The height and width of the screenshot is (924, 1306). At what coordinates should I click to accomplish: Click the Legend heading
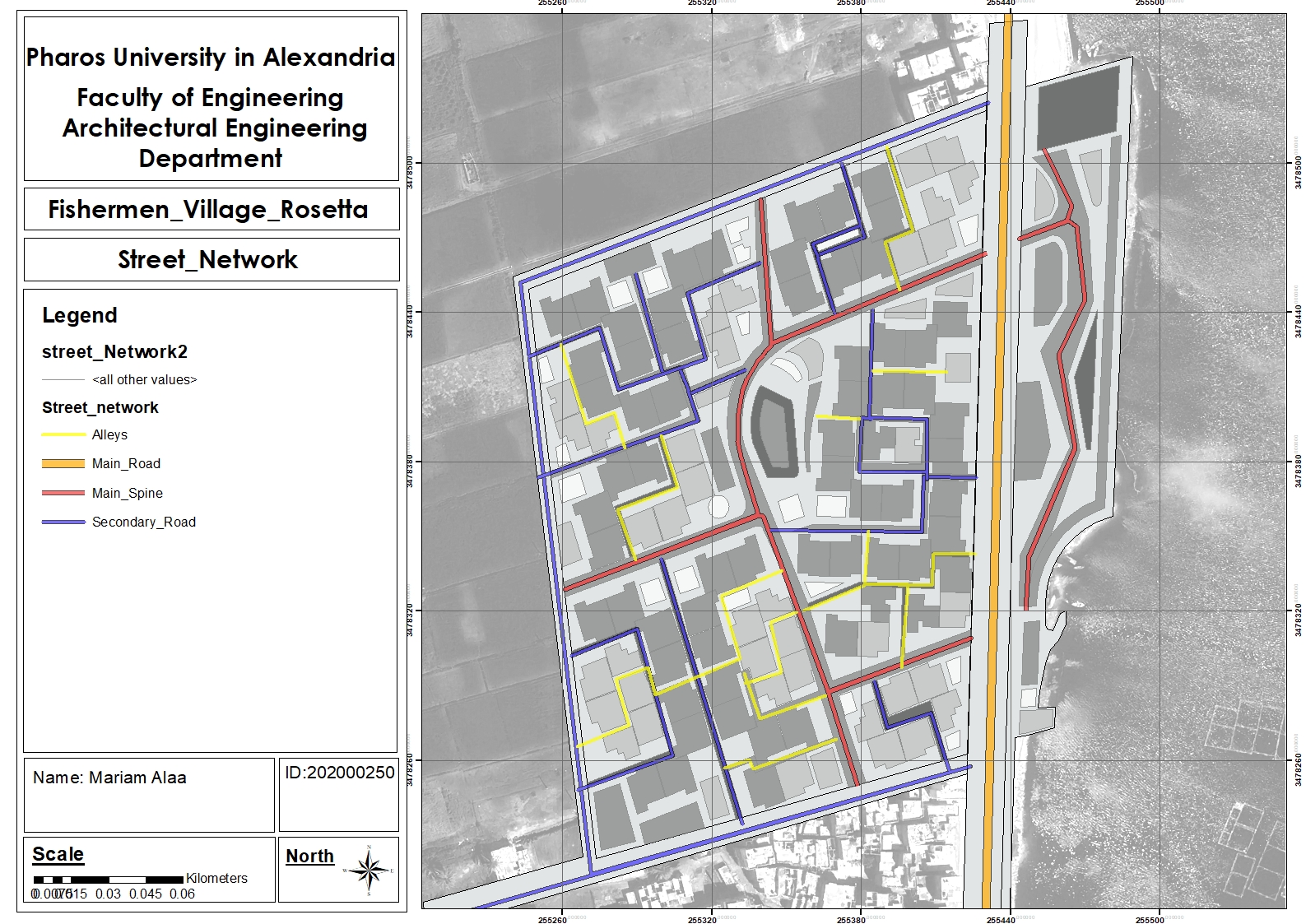click(x=80, y=315)
